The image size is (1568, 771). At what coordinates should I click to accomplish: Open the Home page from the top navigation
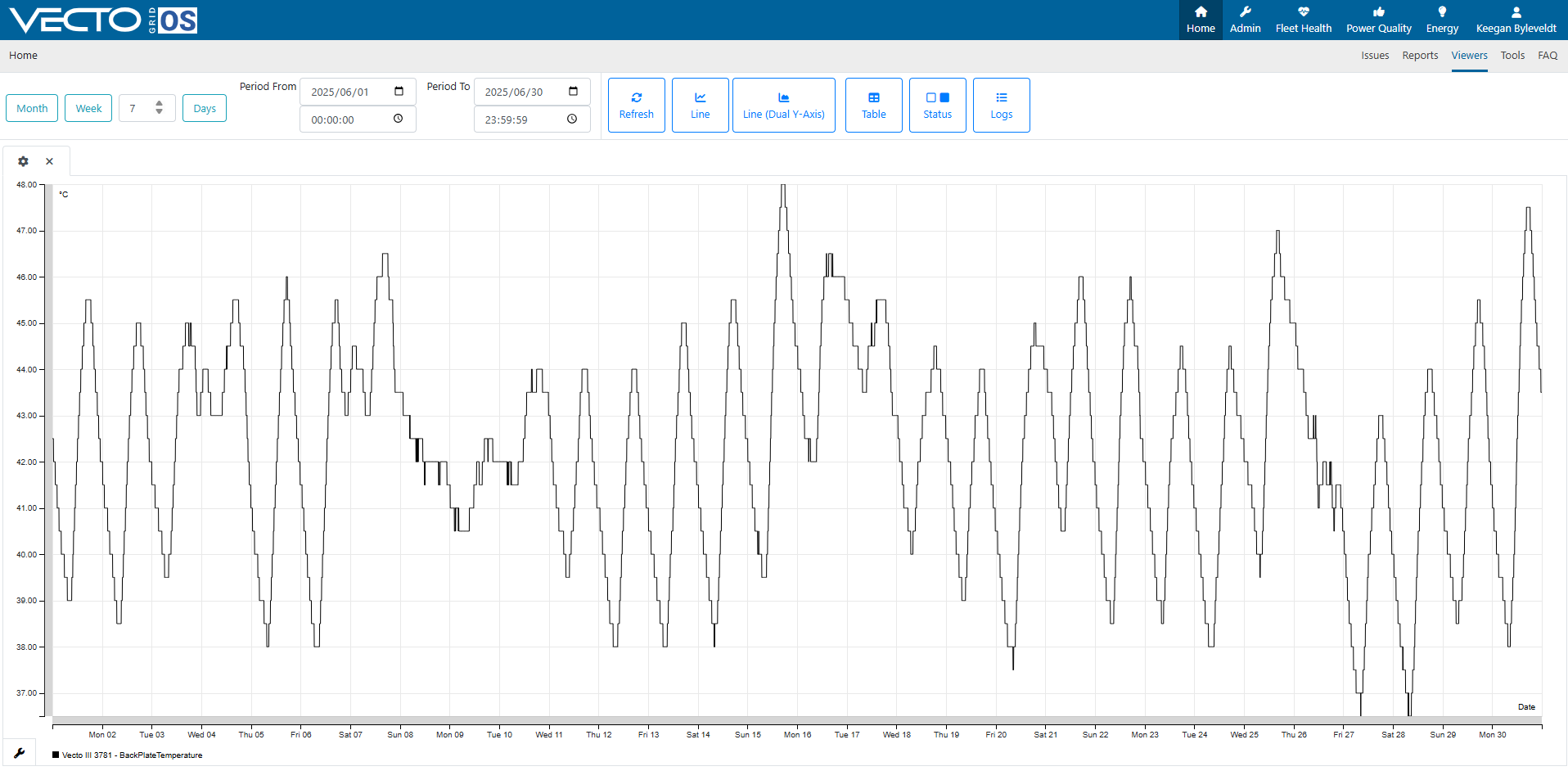click(x=1201, y=20)
